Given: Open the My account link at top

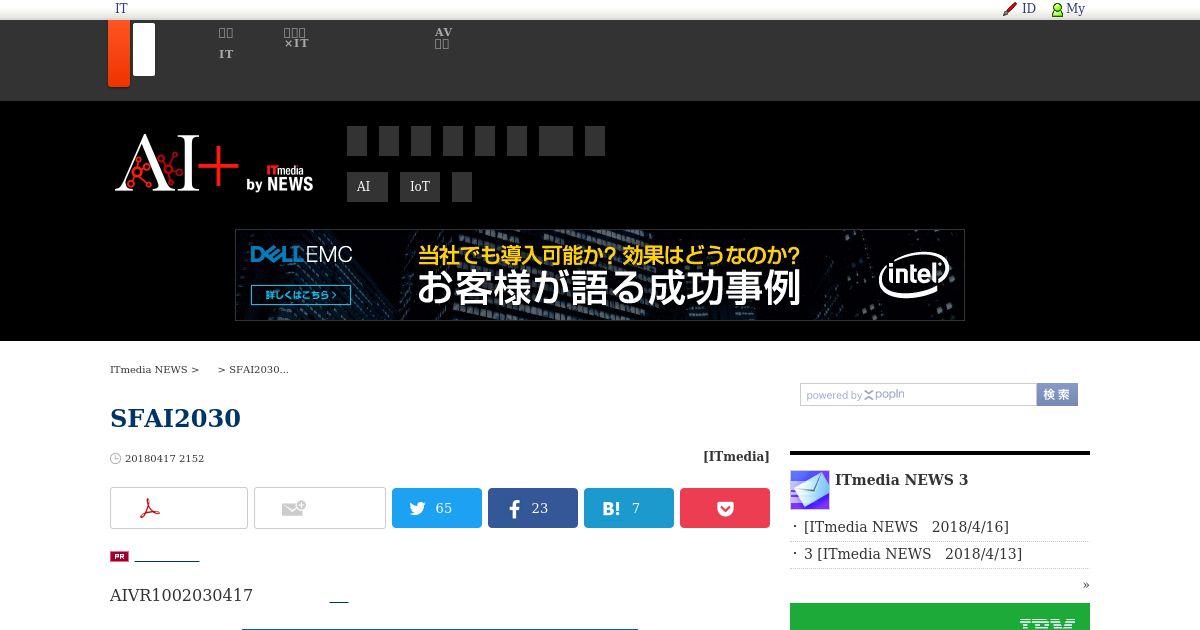Looking at the screenshot, I should (1068, 9).
